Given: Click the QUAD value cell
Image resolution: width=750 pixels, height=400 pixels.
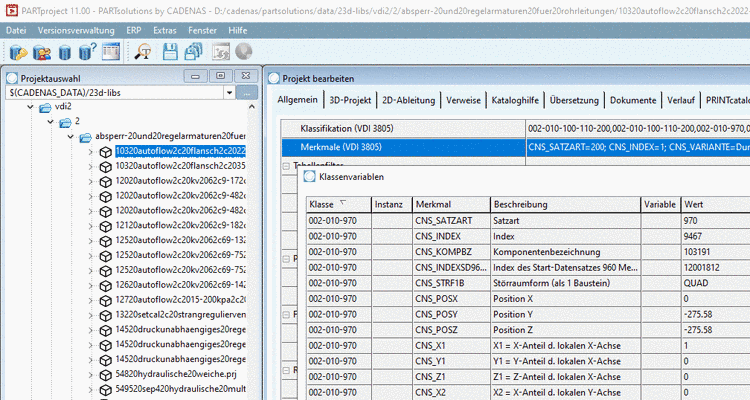Looking at the screenshot, I should click(716, 283).
